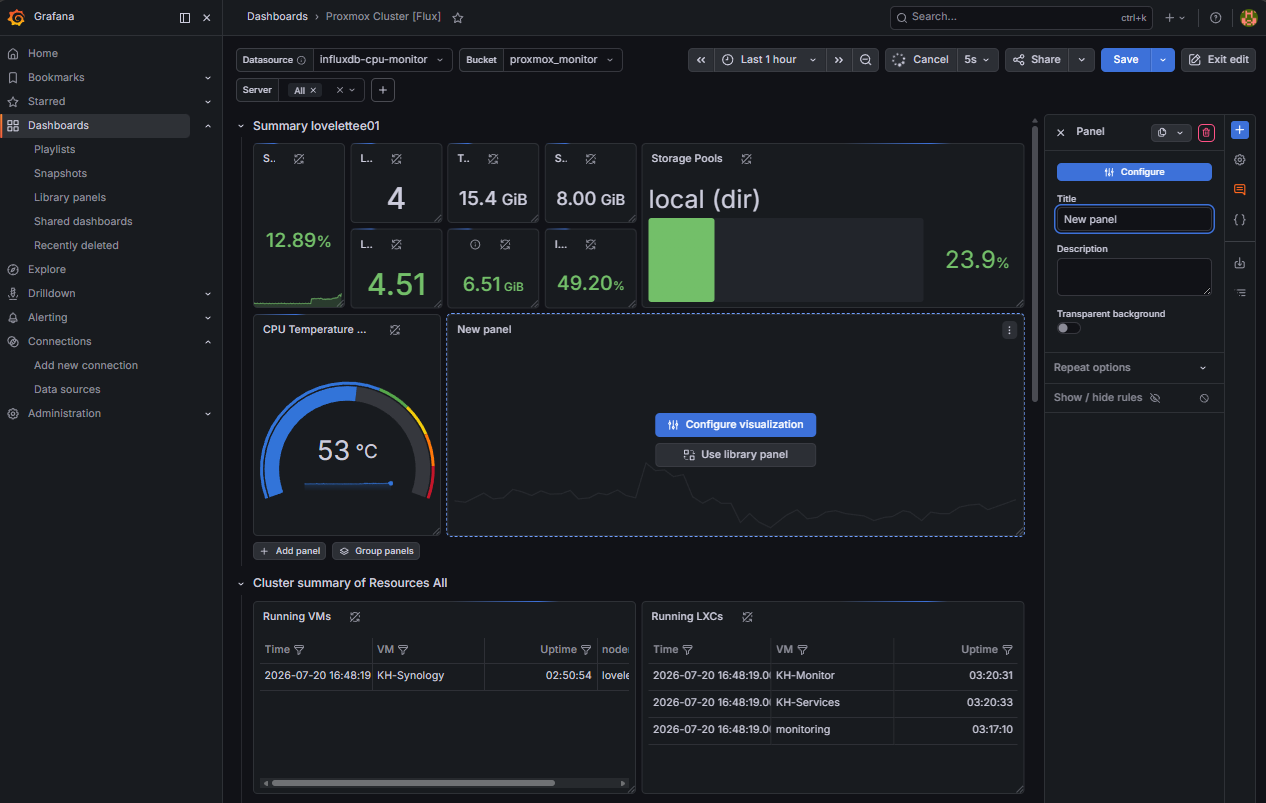Expand the Bookmarks menu section
This screenshot has height=803, width=1266.
click(x=208, y=78)
